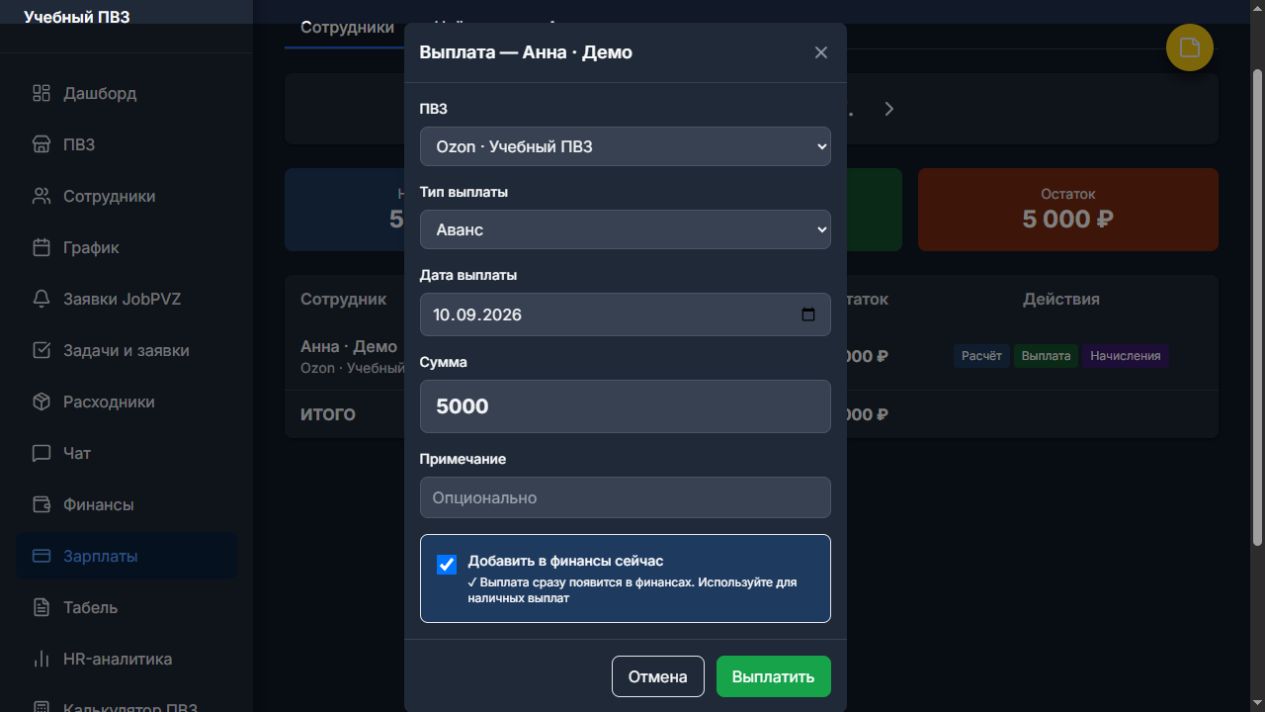Click the Сотрудники people icon

[41, 196]
